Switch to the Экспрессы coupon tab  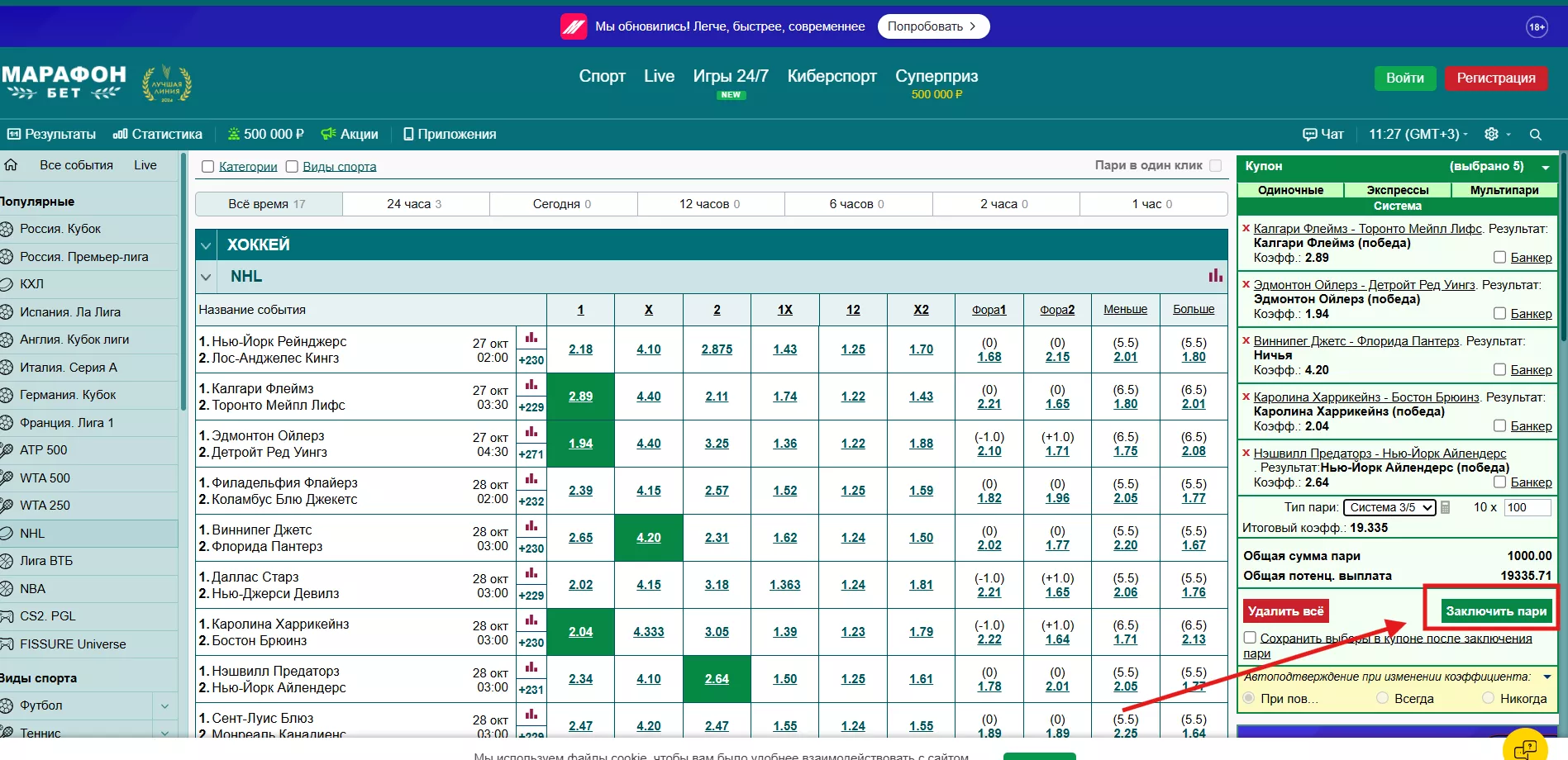pyautogui.click(x=1397, y=190)
